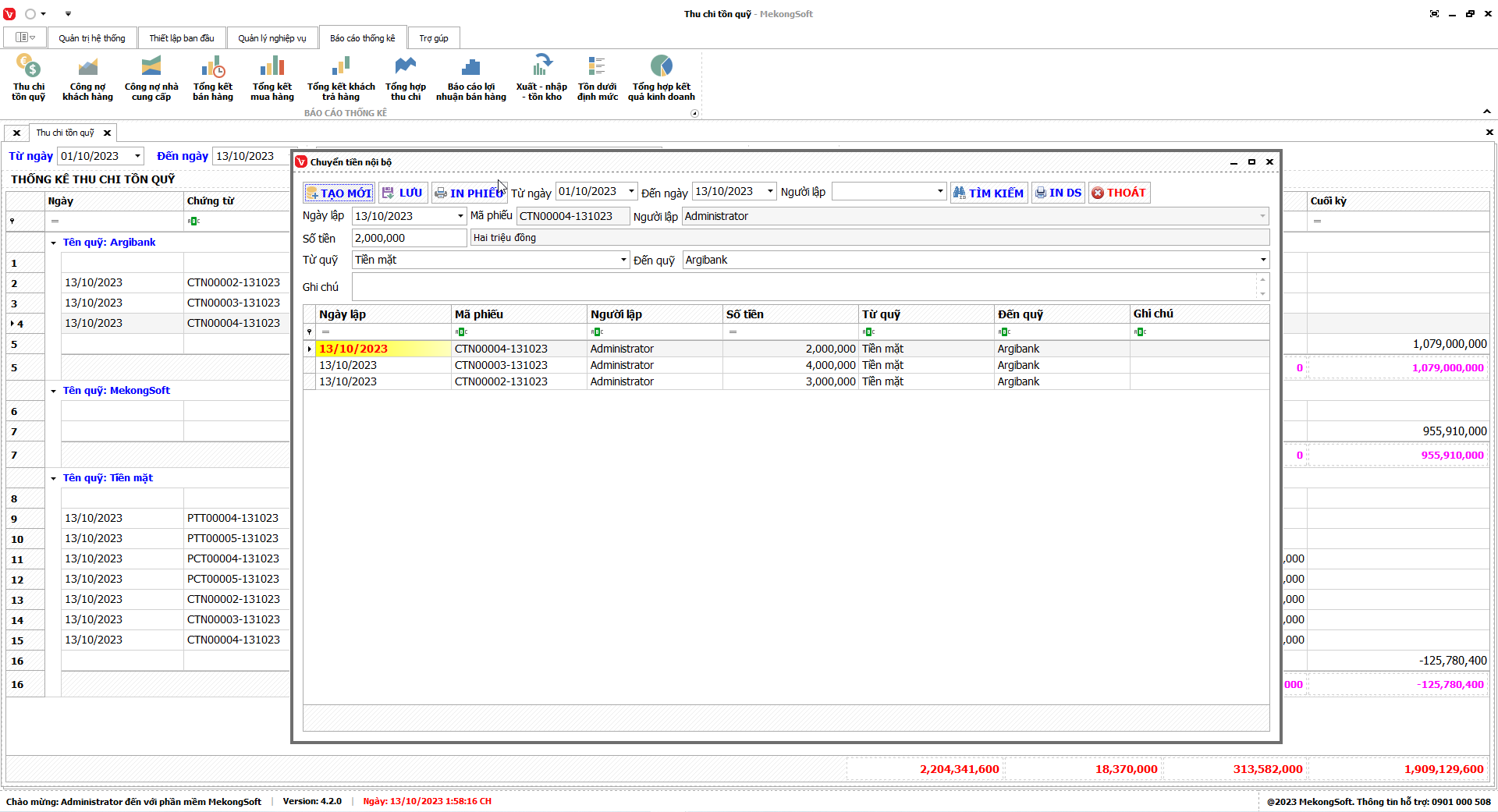This screenshot has height=812, width=1498.
Task: Open the Đến quỹ Argibank dropdown
Action: pos(1262,260)
